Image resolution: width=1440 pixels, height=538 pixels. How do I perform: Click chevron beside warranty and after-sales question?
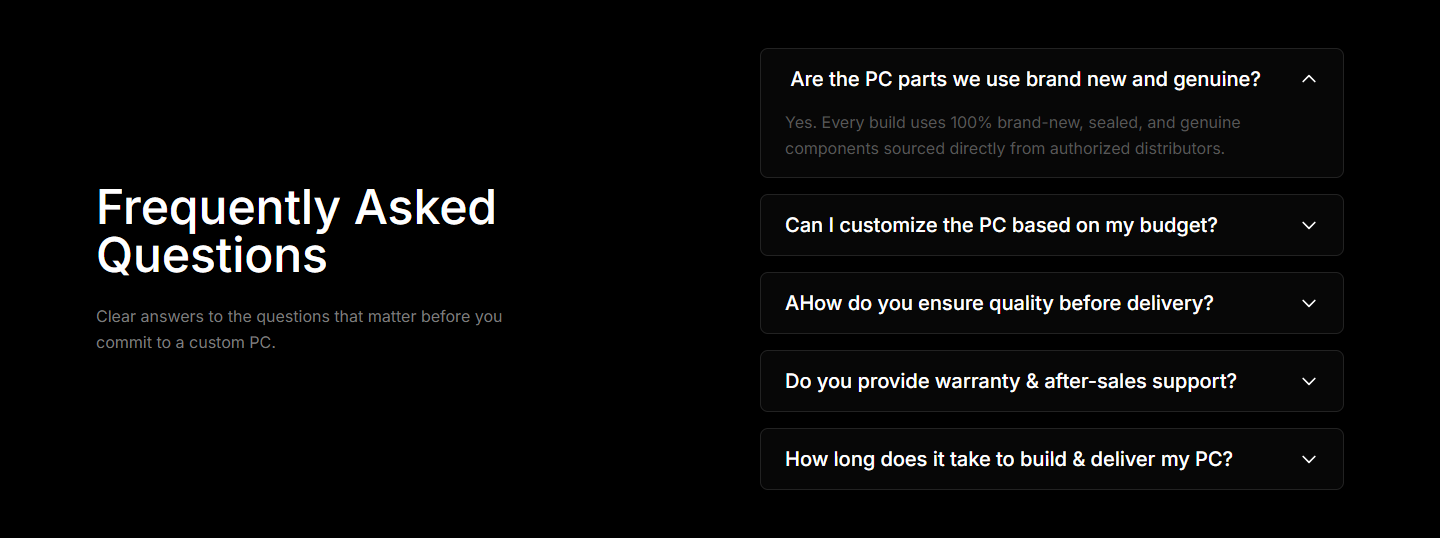pyautogui.click(x=1309, y=381)
